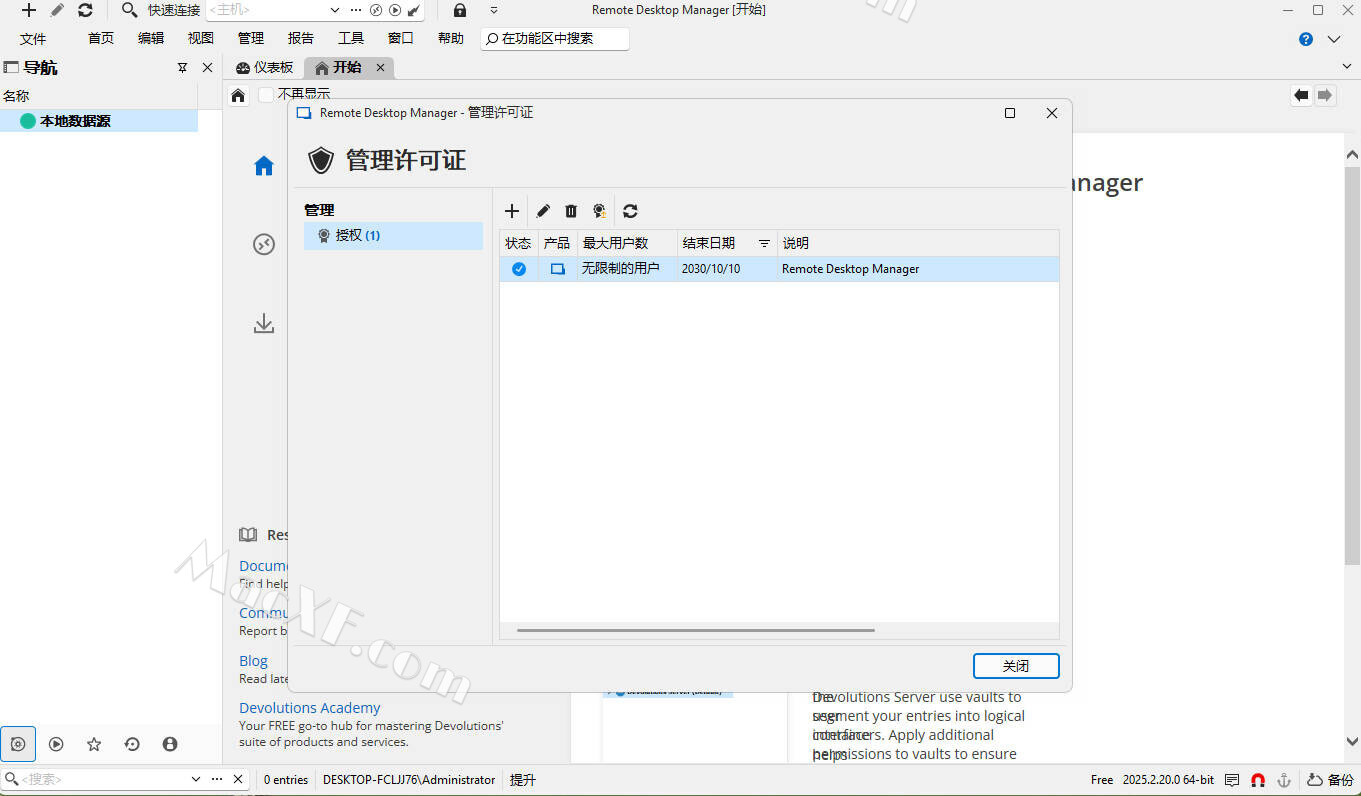Click the lock application icon
The image size is (1361, 796).
coord(459,10)
